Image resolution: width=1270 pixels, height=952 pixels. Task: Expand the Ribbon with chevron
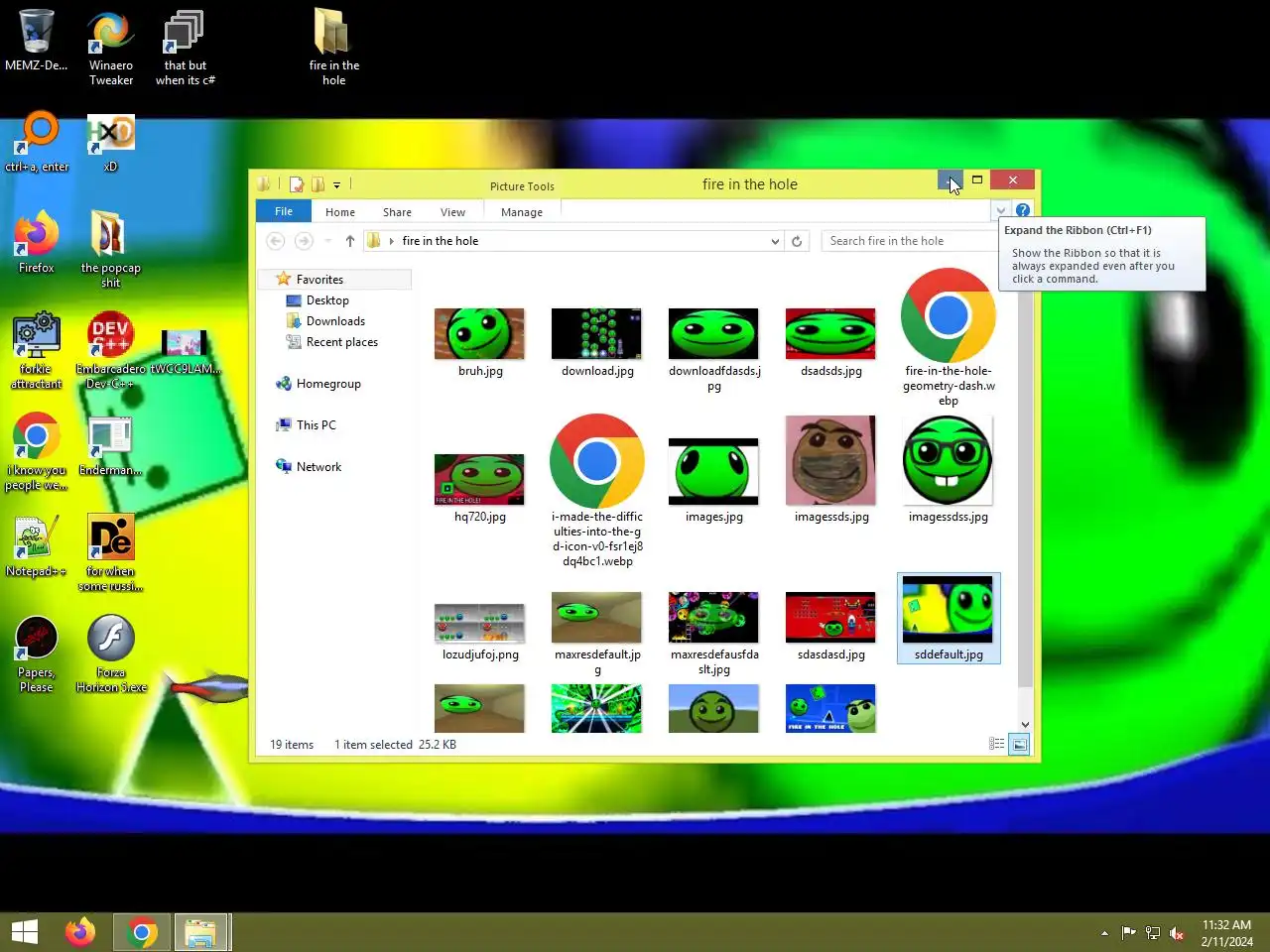1001,210
